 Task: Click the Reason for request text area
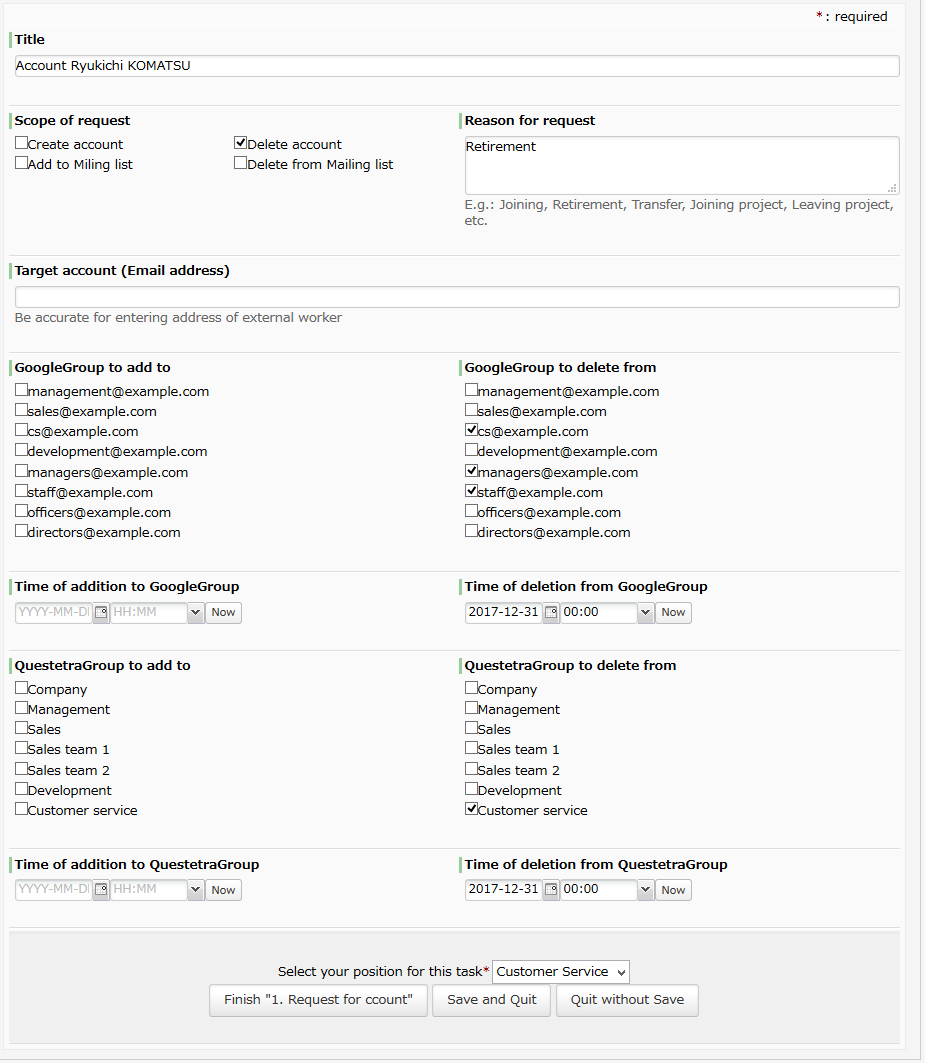point(682,165)
